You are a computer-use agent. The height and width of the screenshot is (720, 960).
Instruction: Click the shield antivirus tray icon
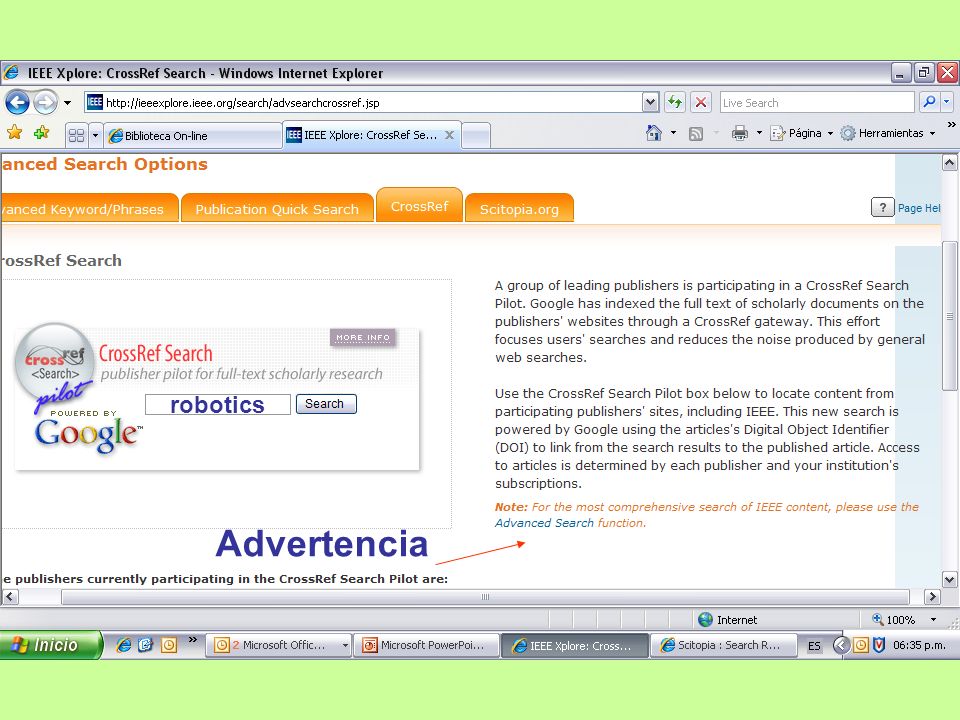coord(879,645)
